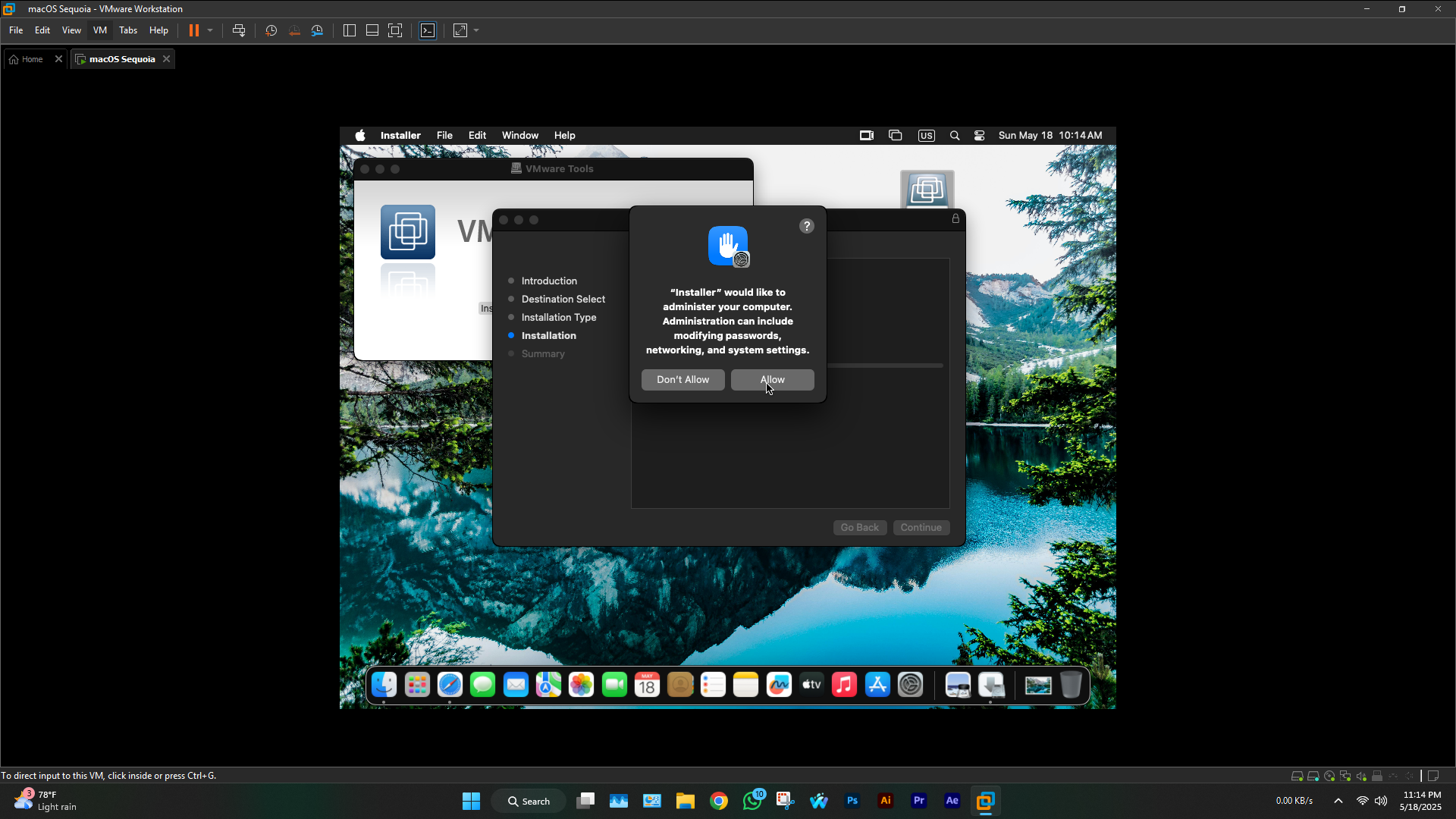Open System Settings in the dock
1456x819 pixels.
click(x=910, y=685)
